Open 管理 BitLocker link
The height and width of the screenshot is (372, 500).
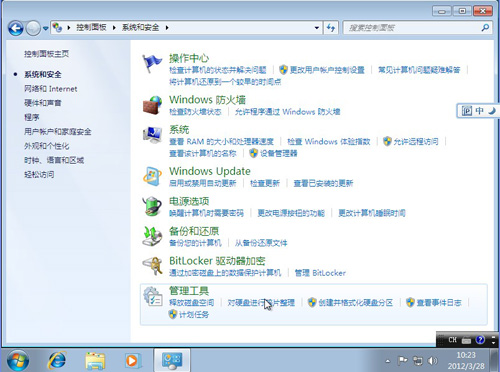point(320,273)
